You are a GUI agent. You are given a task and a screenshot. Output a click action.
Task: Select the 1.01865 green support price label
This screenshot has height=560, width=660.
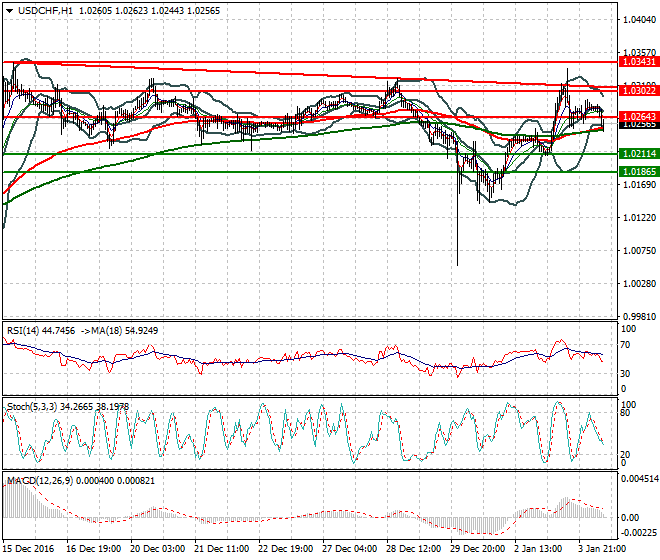[639, 172]
